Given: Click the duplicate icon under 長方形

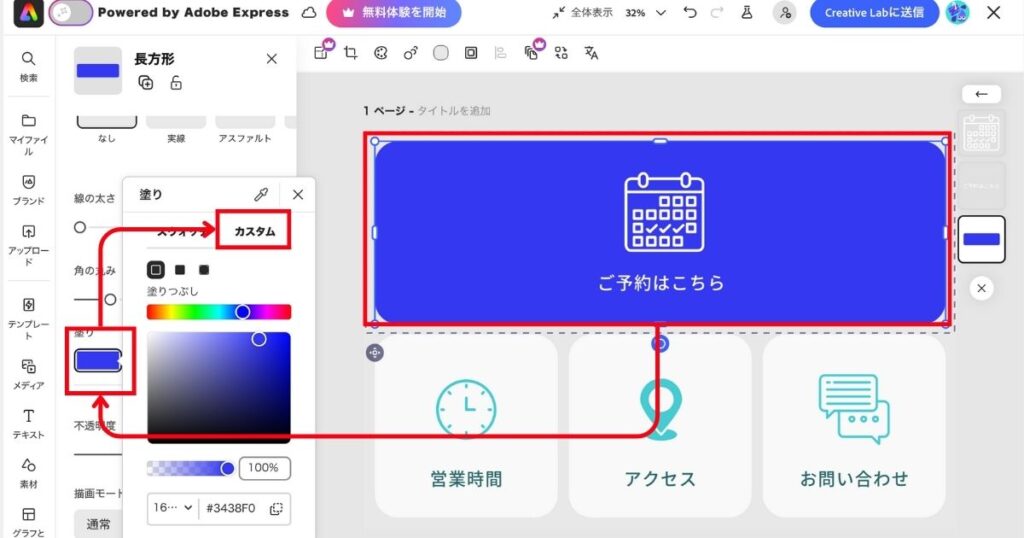Looking at the screenshot, I should coord(146,83).
